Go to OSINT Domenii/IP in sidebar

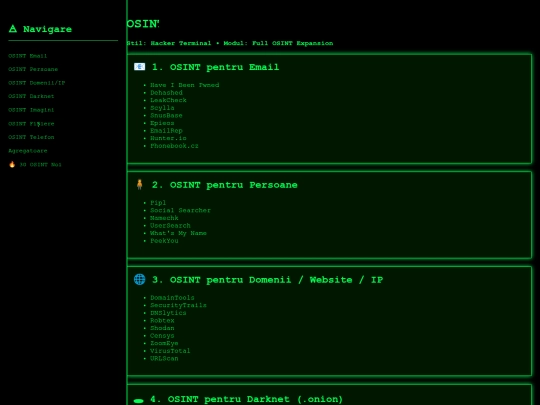37,83
